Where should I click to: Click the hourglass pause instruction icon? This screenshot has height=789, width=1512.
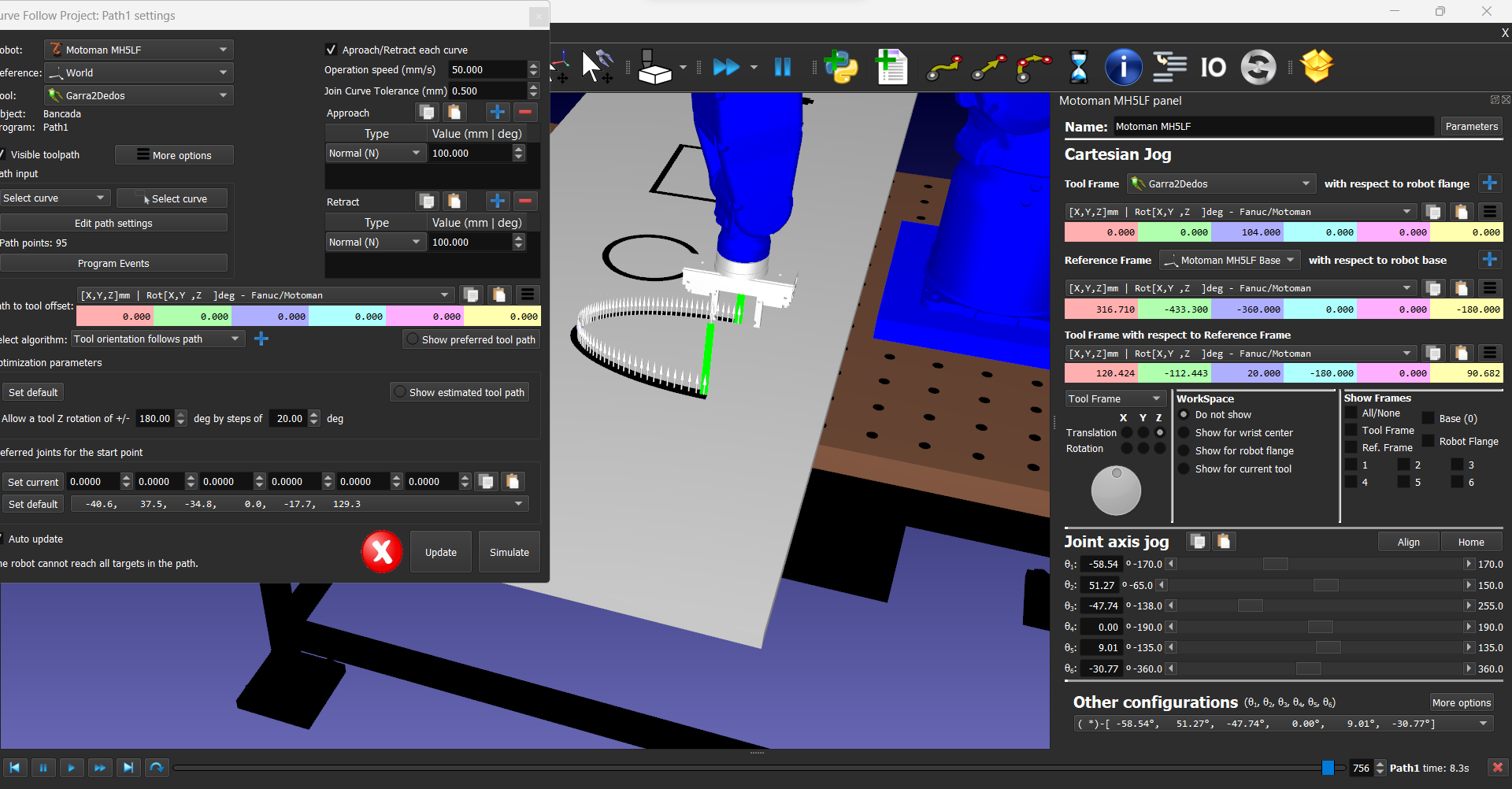click(1078, 67)
